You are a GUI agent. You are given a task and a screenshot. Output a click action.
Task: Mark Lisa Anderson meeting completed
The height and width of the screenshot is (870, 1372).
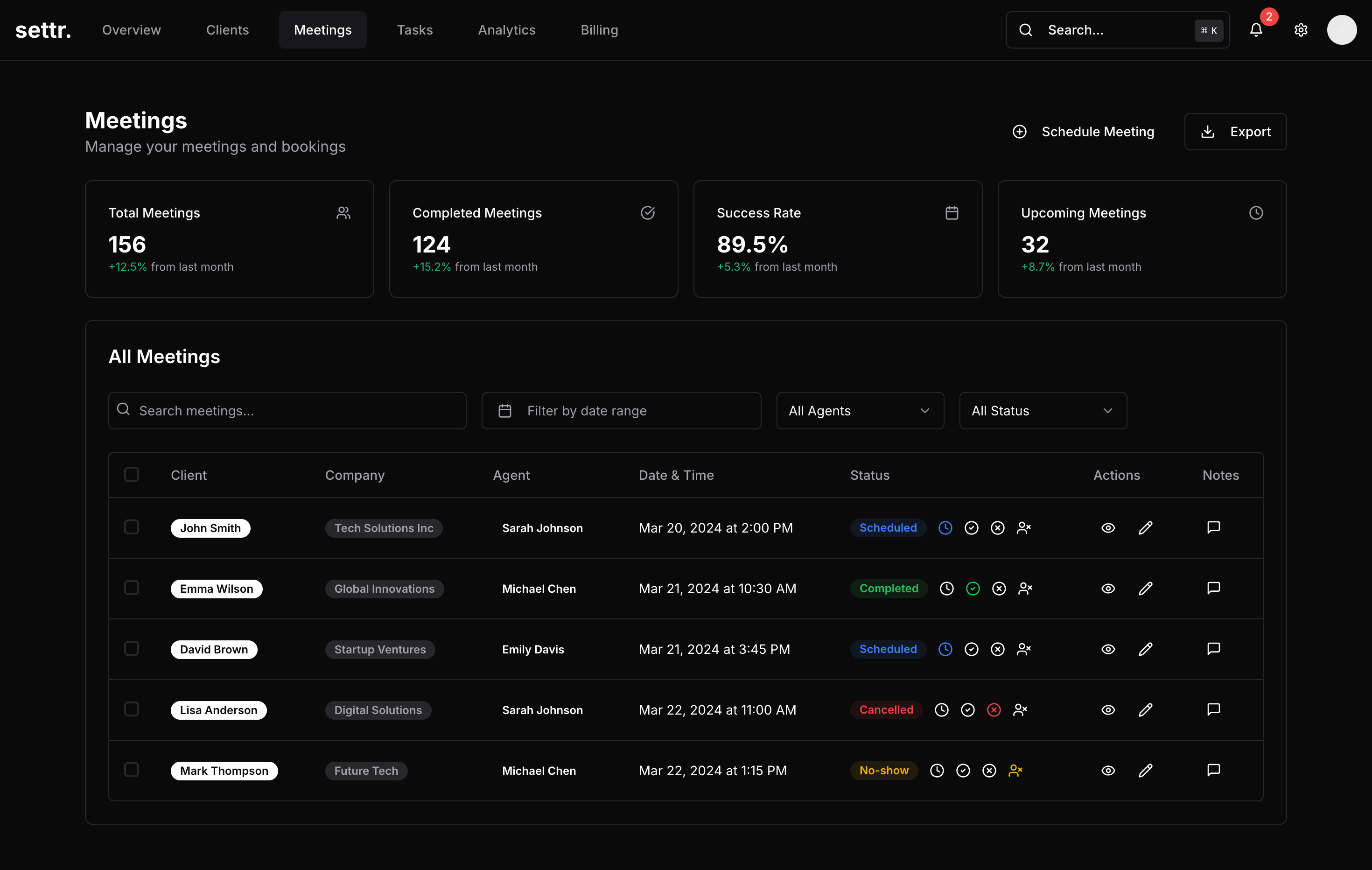pyautogui.click(x=968, y=710)
